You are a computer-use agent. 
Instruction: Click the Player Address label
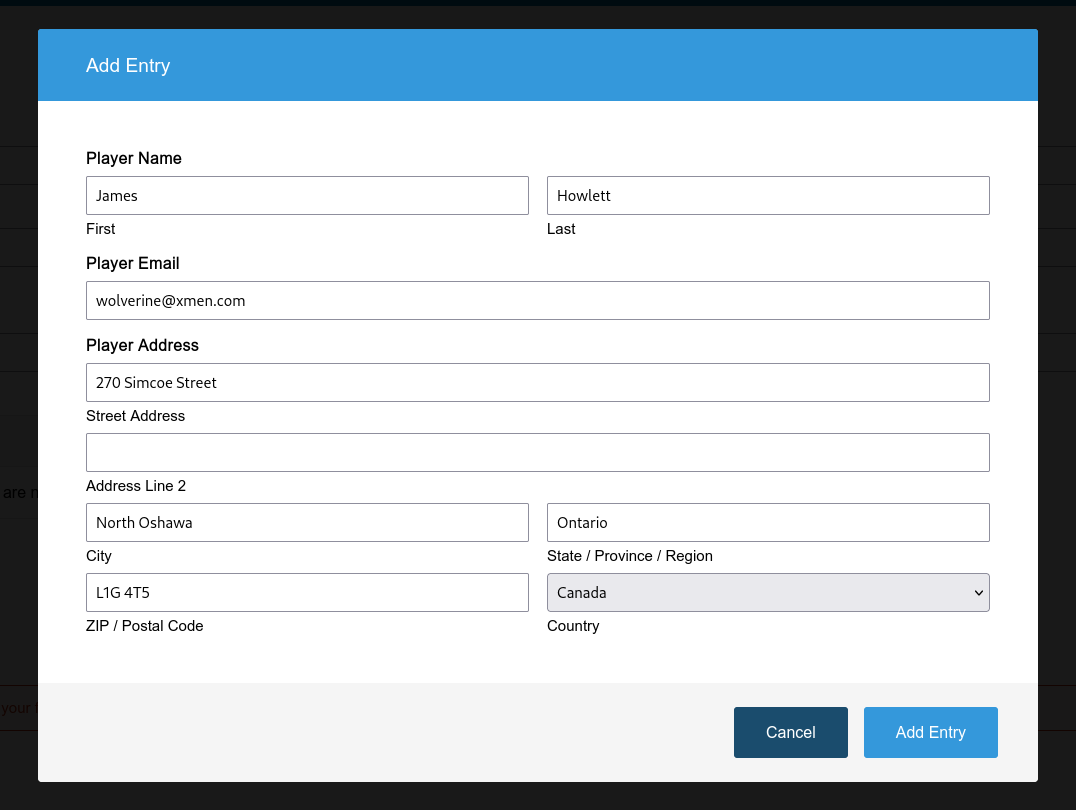click(142, 345)
